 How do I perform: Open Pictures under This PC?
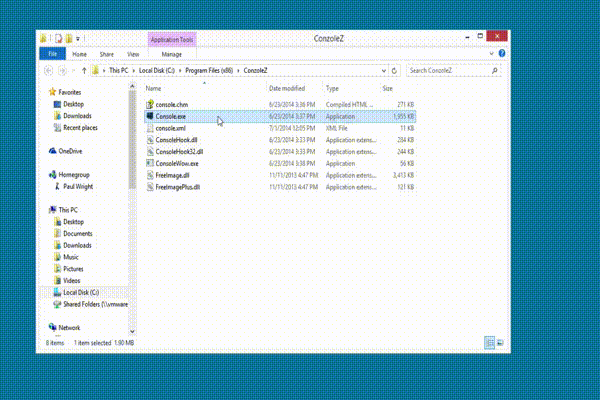pos(73,269)
